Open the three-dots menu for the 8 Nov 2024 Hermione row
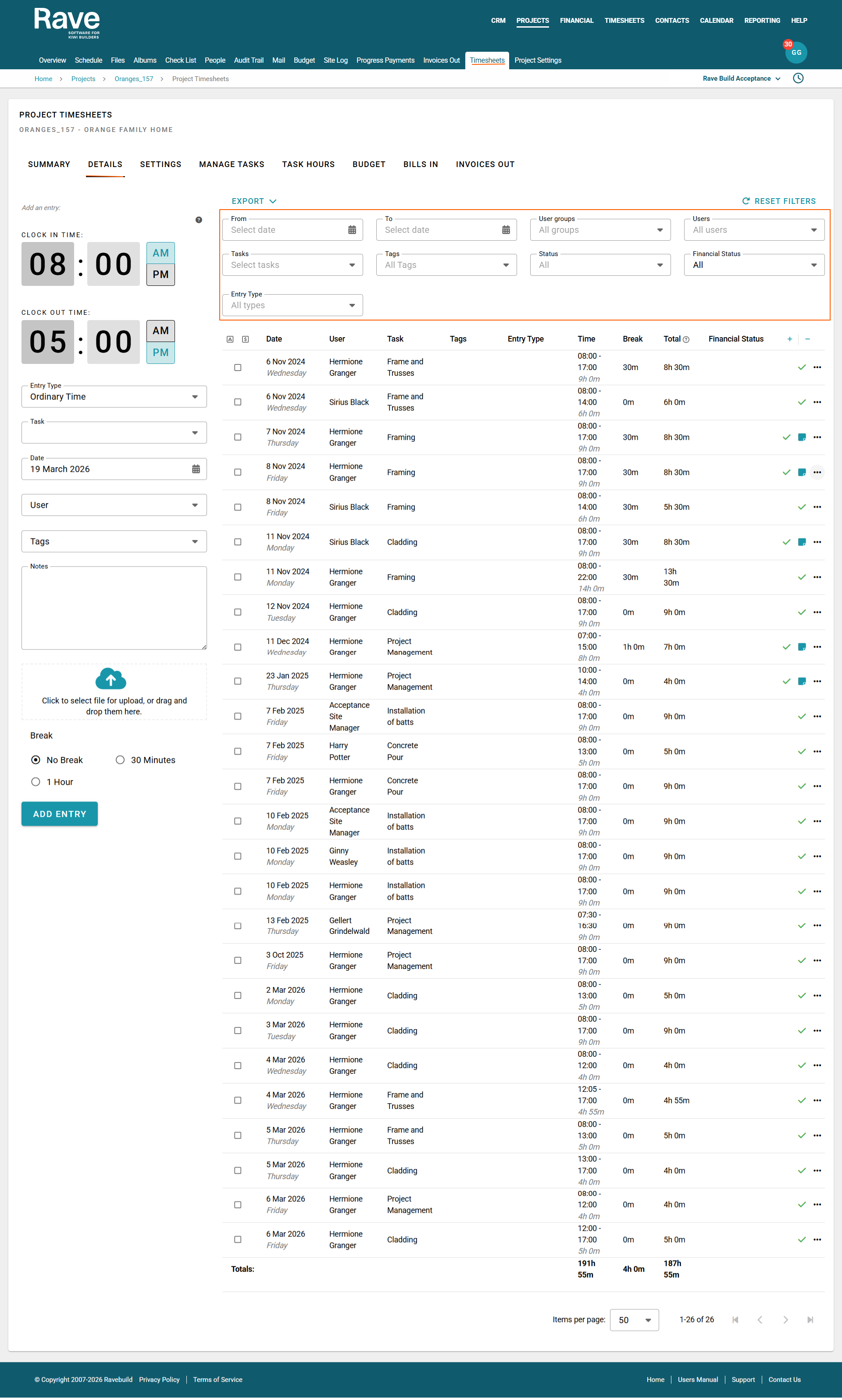 (x=817, y=473)
